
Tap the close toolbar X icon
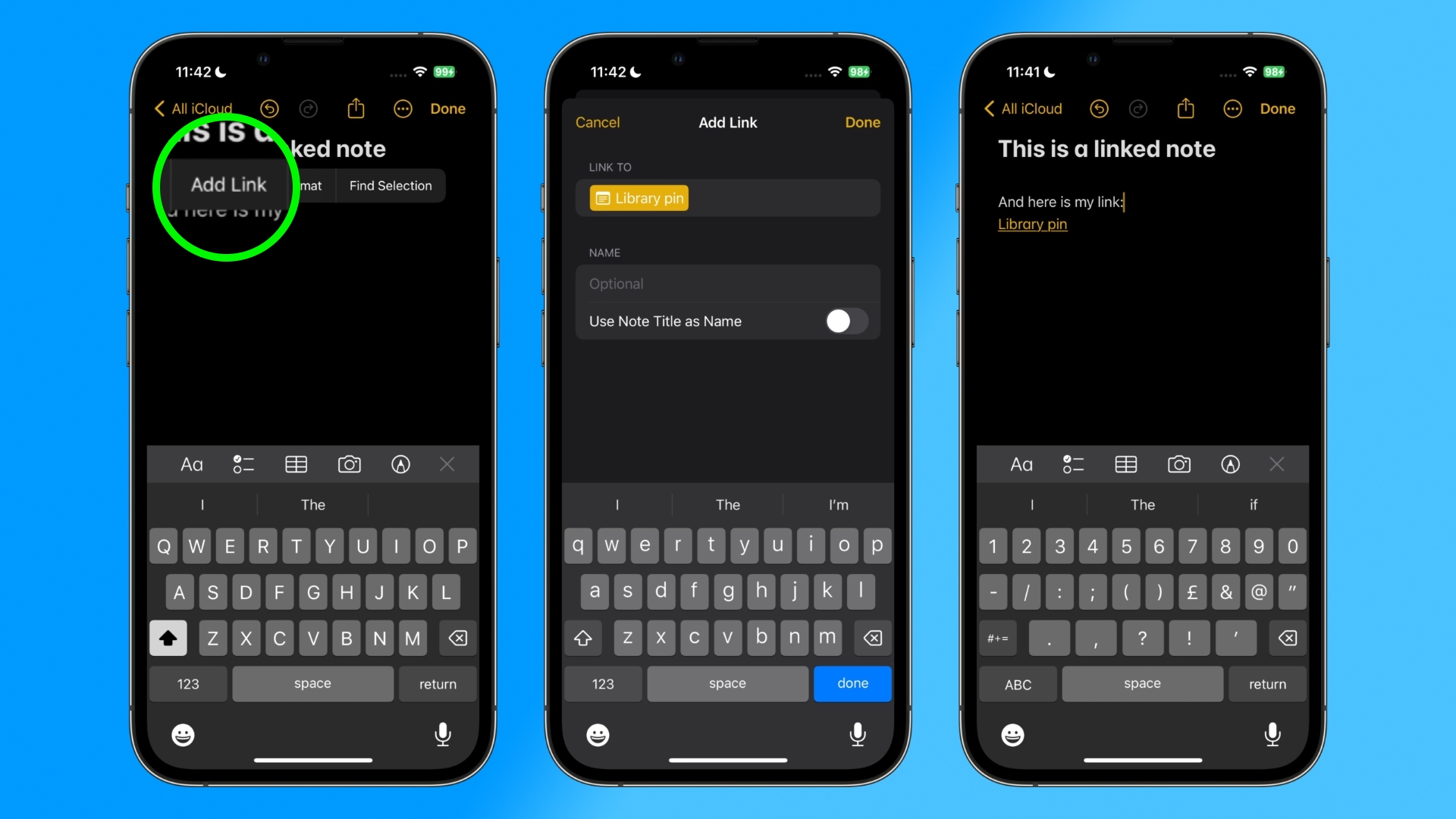click(x=447, y=464)
